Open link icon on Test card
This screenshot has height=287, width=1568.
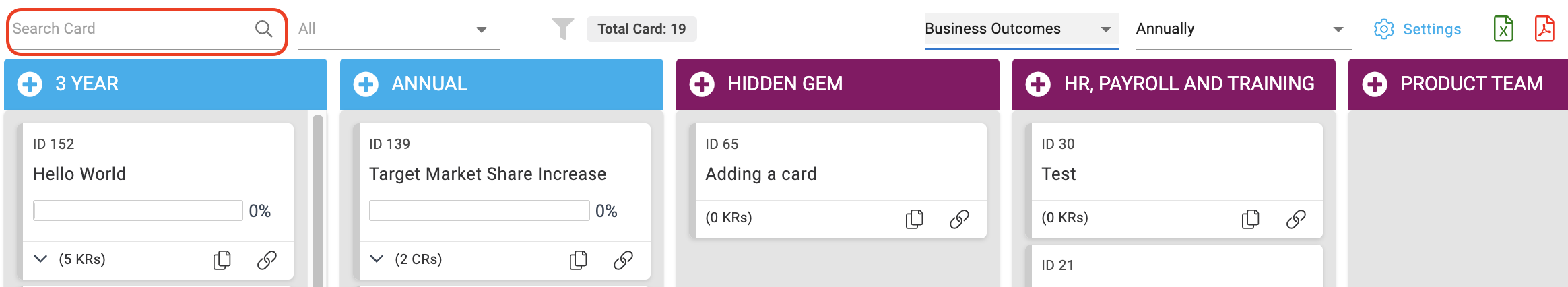tap(1296, 219)
